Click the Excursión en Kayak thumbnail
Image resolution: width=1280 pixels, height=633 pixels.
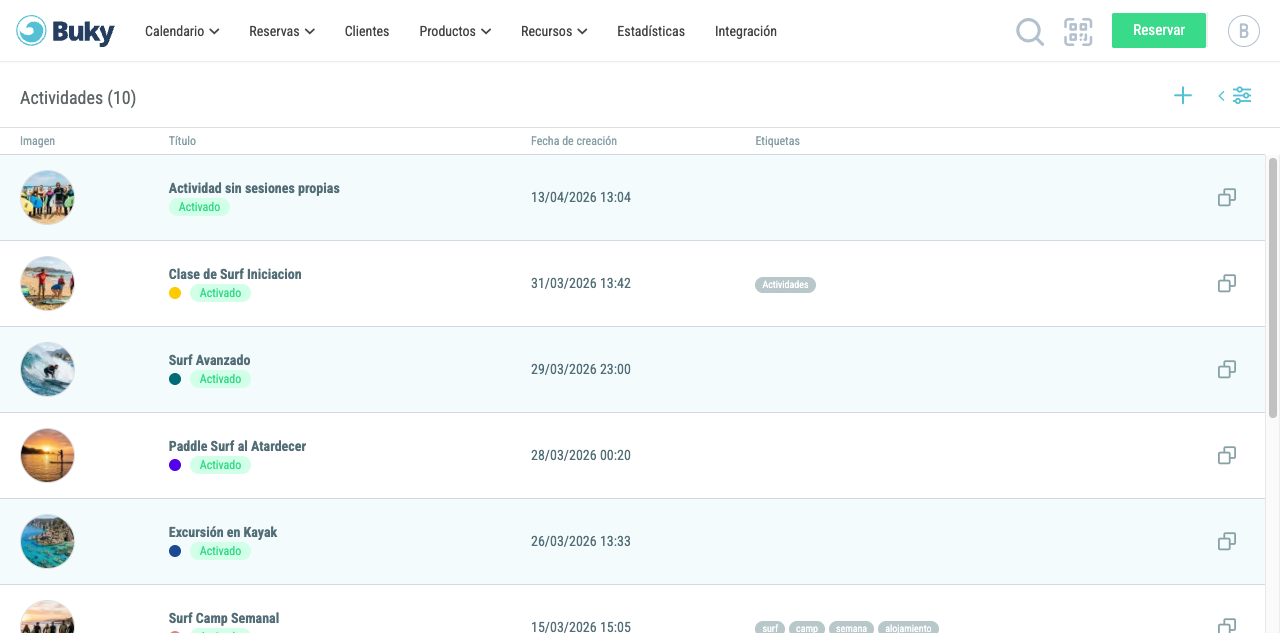(x=47, y=541)
